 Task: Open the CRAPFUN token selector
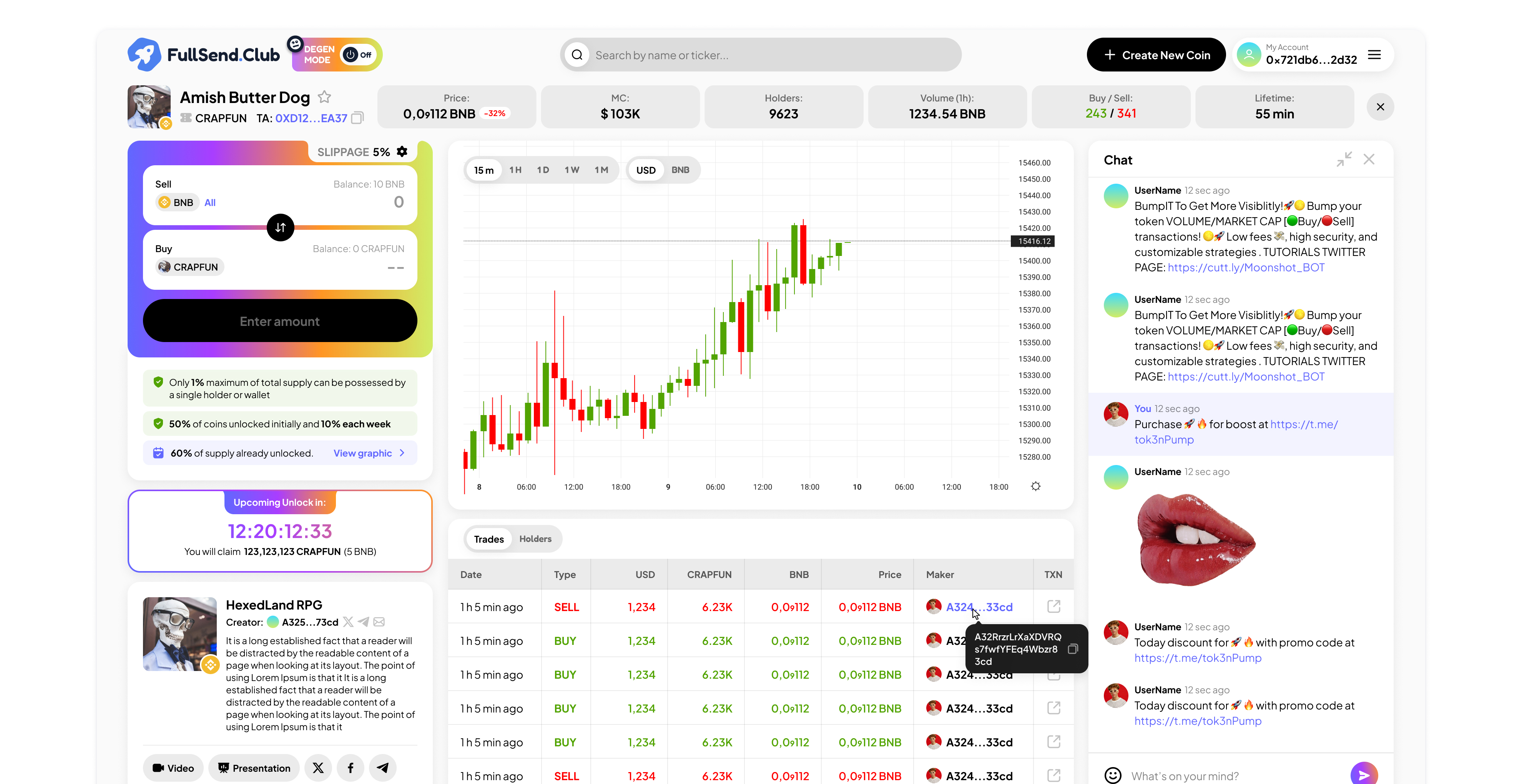189,267
